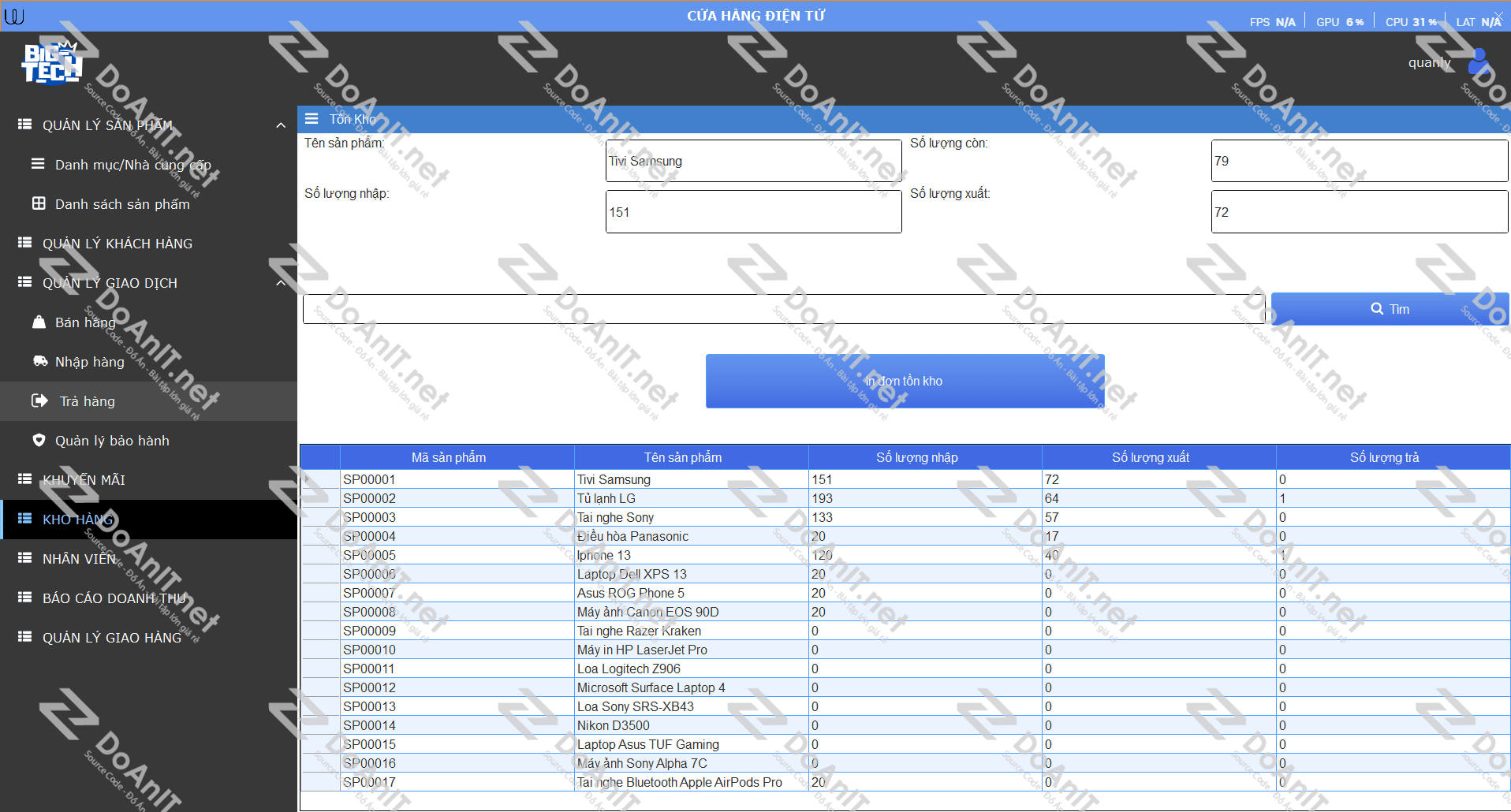
Task: Click the quanly user avatar icon
Action: coord(1478,61)
